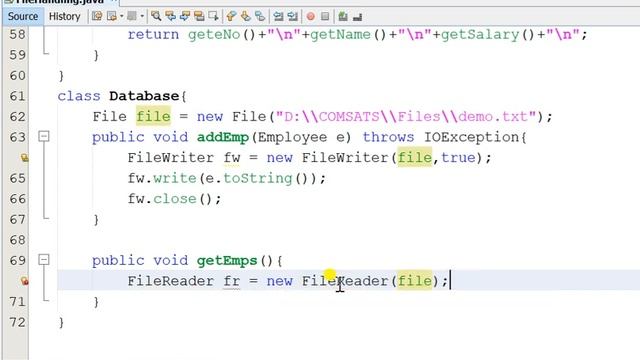Viewport: 640px width, 360px height.
Task: Open the History view tab
Action: click(64, 16)
